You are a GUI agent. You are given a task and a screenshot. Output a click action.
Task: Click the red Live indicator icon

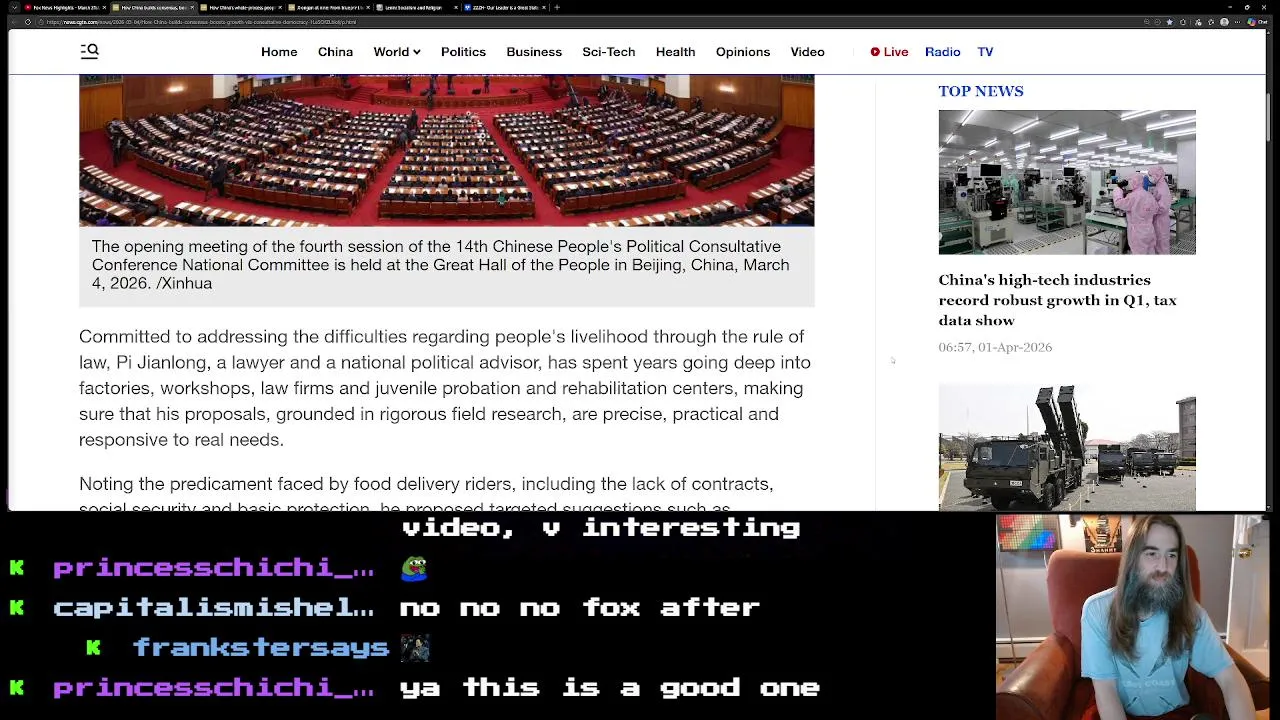[x=875, y=52]
